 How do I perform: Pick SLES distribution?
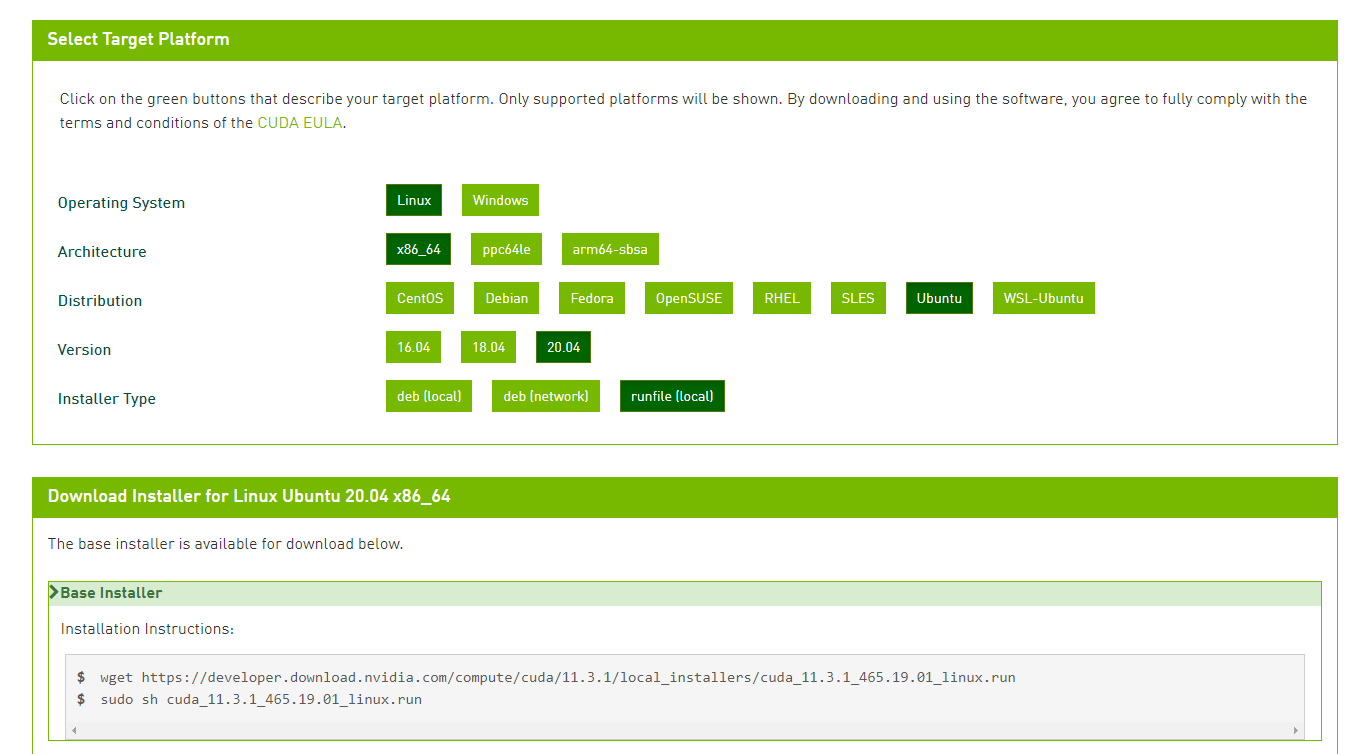[x=858, y=298]
